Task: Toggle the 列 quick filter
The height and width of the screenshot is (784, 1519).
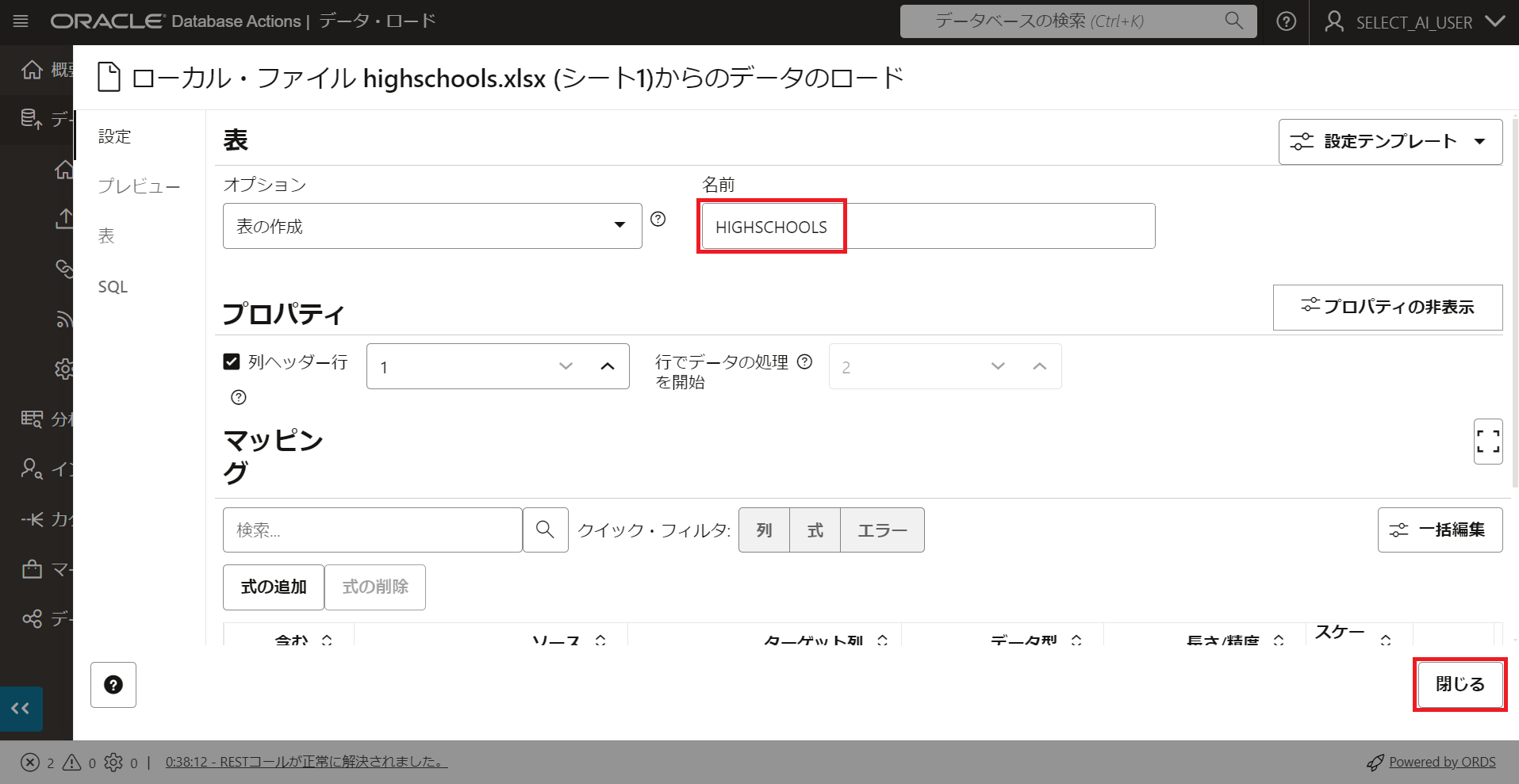Action: pos(764,530)
